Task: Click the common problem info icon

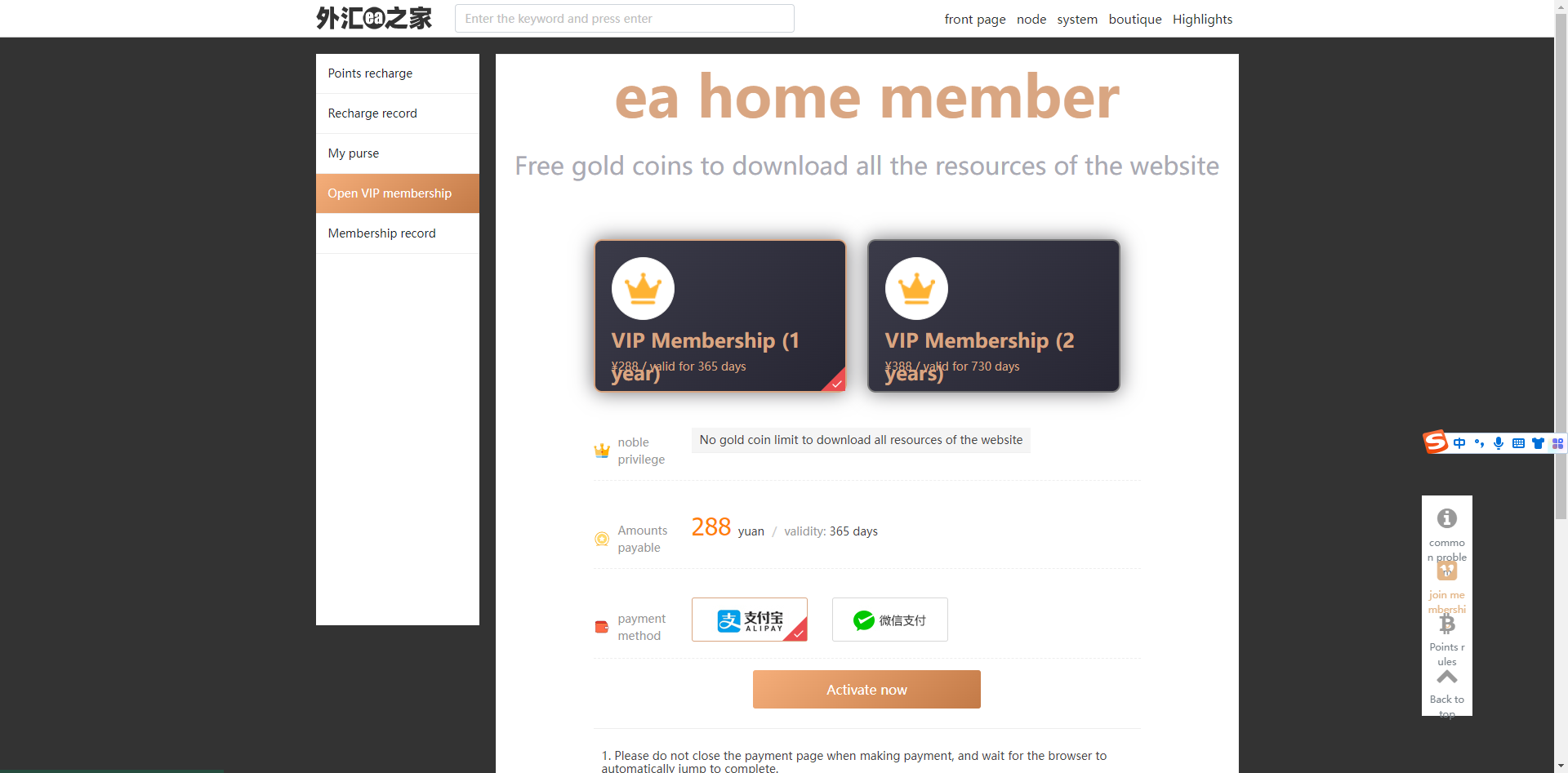Action: point(1446,519)
